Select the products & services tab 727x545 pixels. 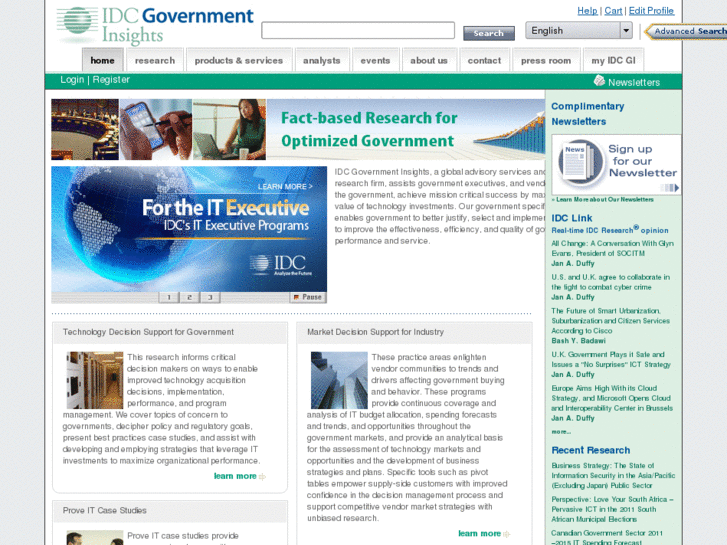point(239,60)
